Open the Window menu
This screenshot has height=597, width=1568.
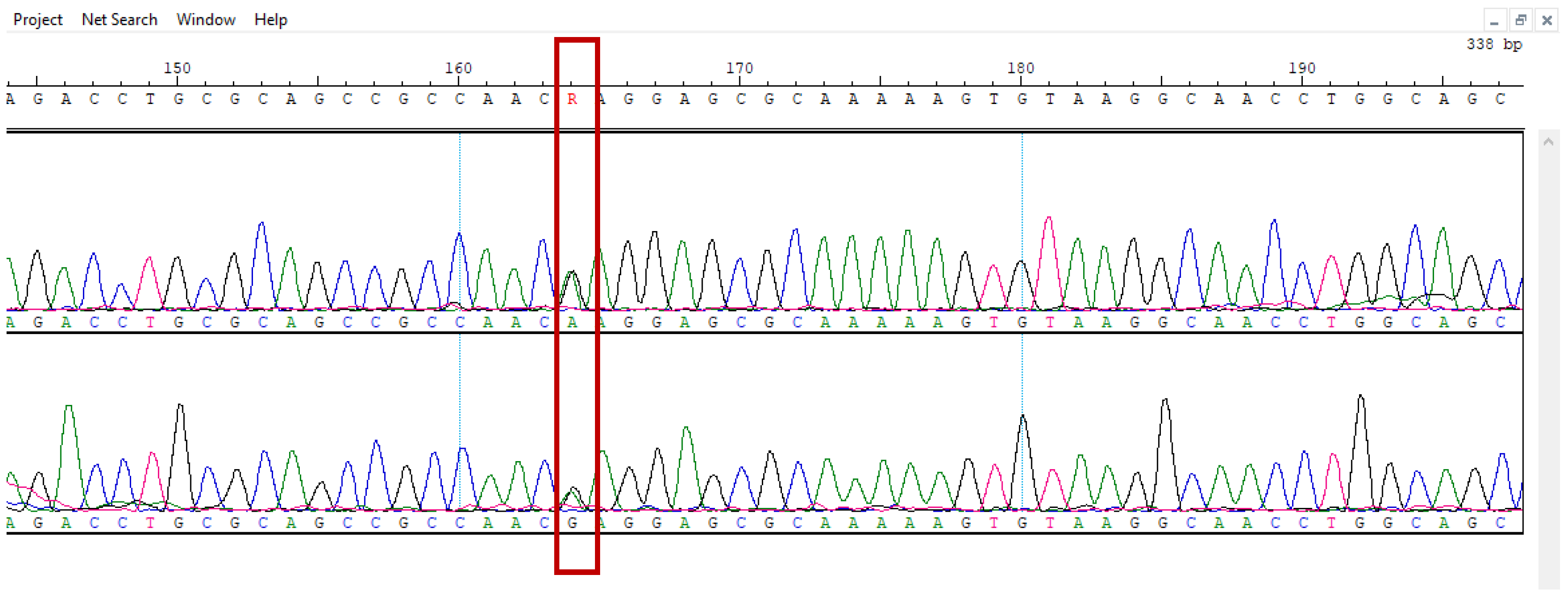(206, 20)
